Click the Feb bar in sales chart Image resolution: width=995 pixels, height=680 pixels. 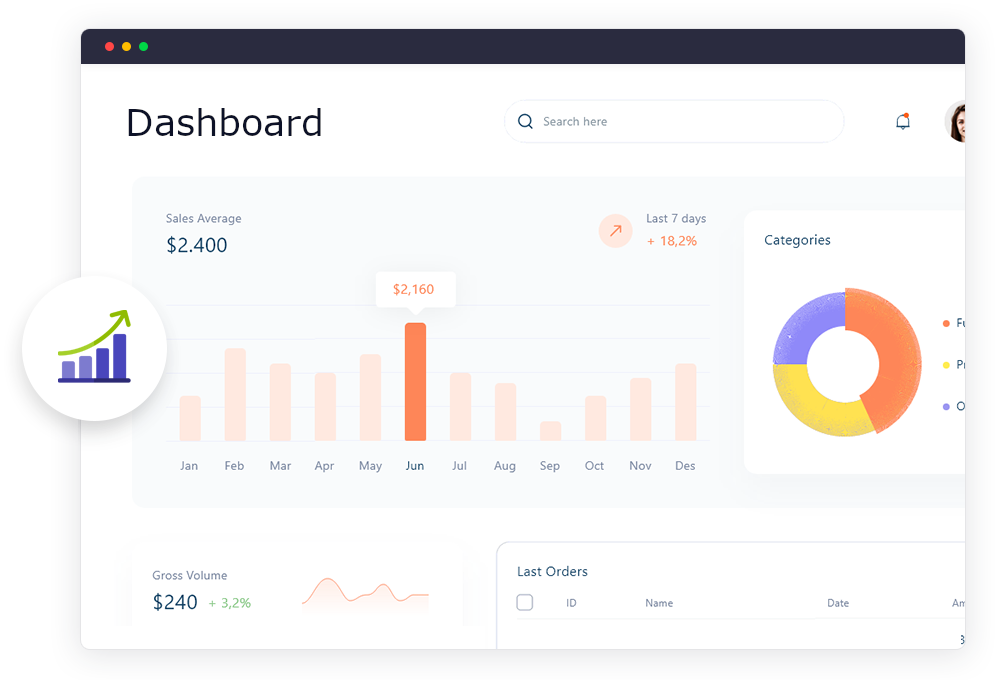pos(235,394)
